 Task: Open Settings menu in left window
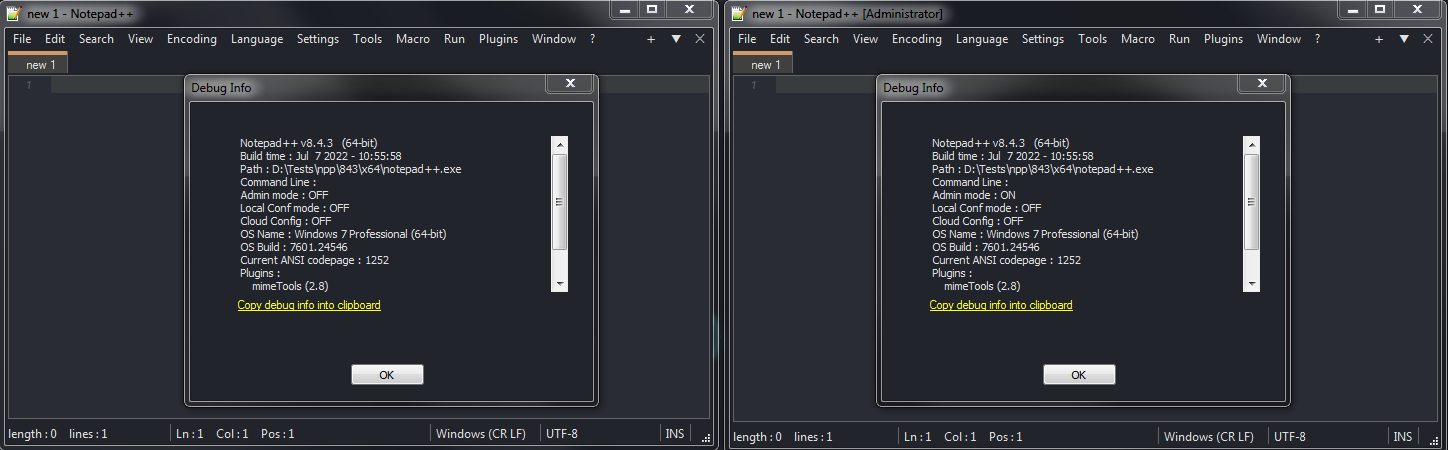(x=318, y=39)
